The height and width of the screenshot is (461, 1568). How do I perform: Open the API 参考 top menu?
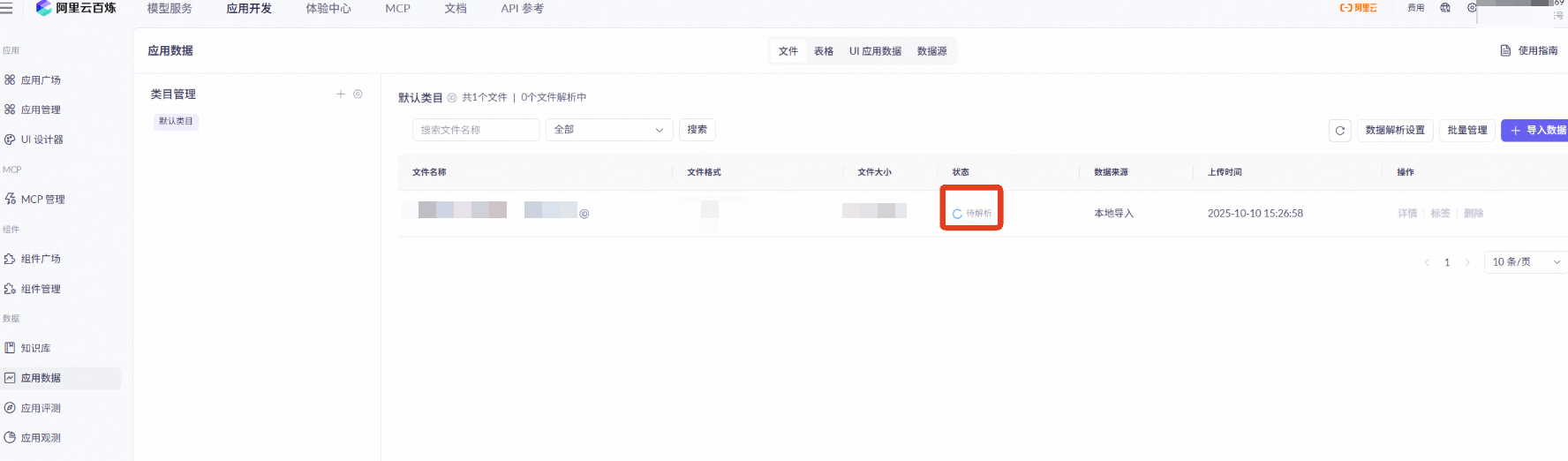[523, 8]
